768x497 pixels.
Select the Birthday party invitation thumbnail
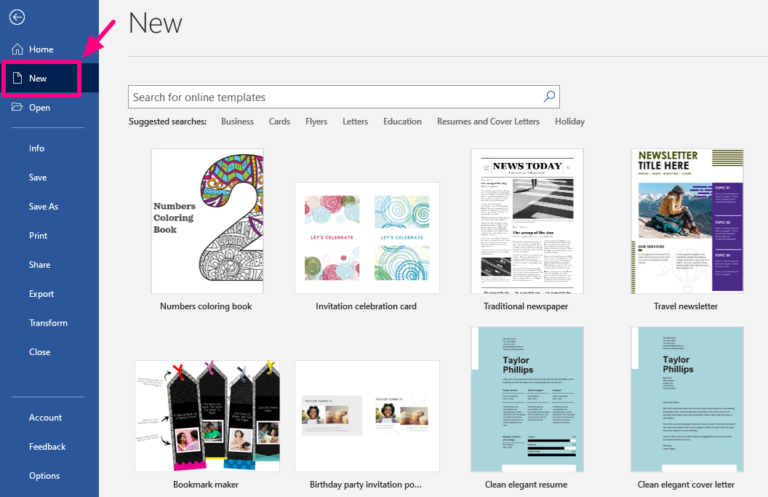pos(367,416)
